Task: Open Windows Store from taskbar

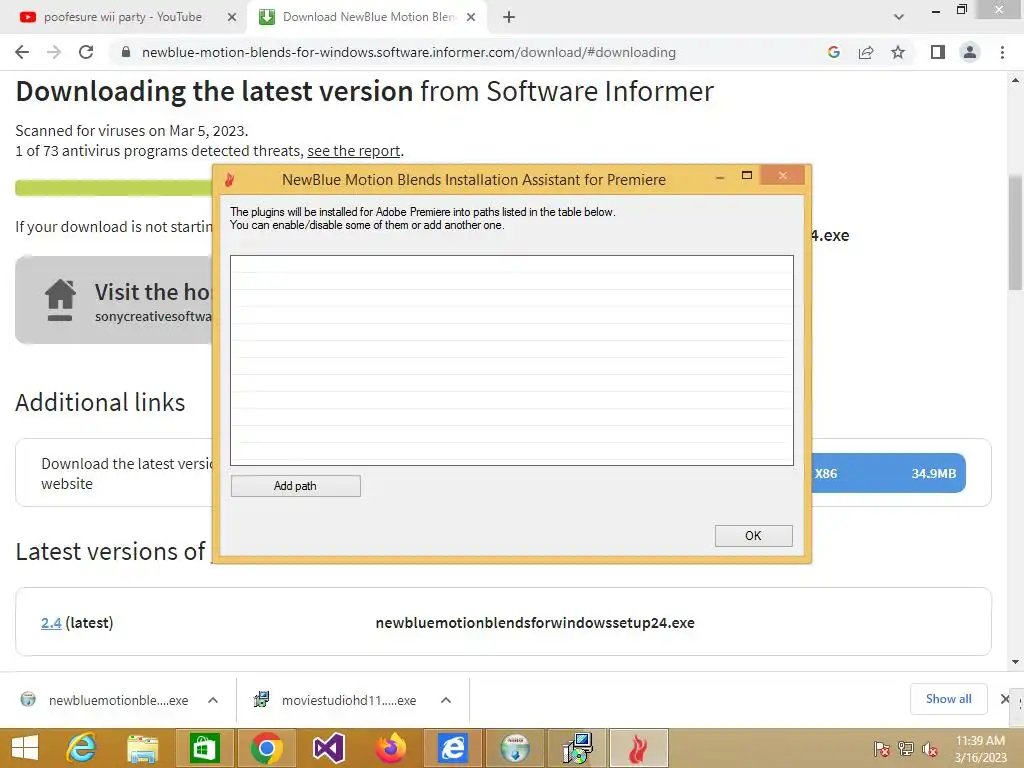Action: [x=204, y=748]
